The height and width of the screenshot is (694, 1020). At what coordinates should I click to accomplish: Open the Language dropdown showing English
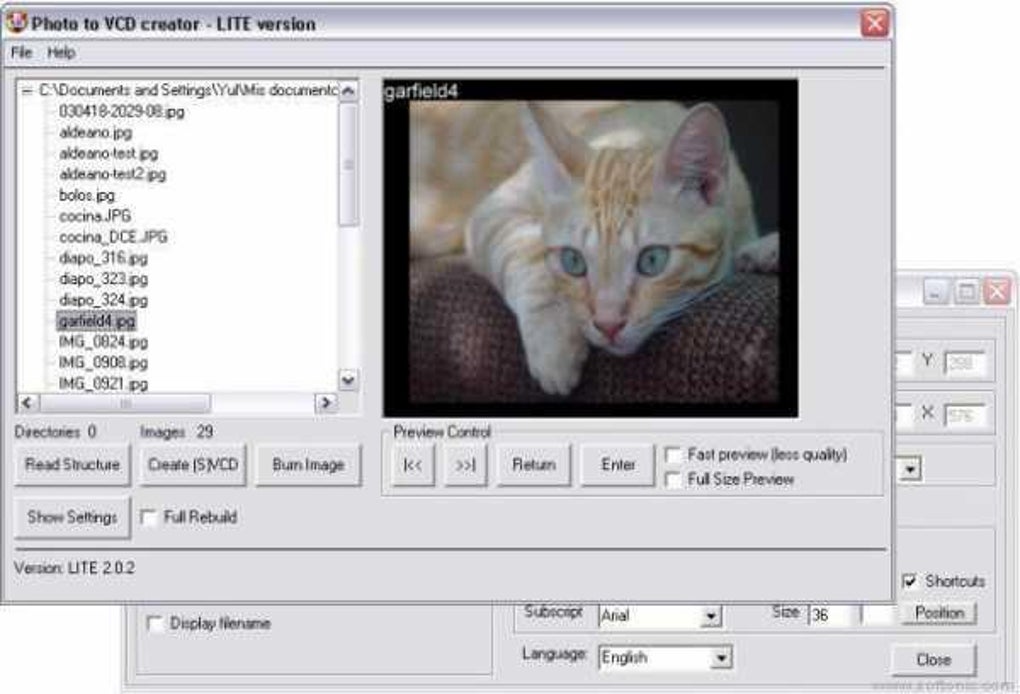723,657
